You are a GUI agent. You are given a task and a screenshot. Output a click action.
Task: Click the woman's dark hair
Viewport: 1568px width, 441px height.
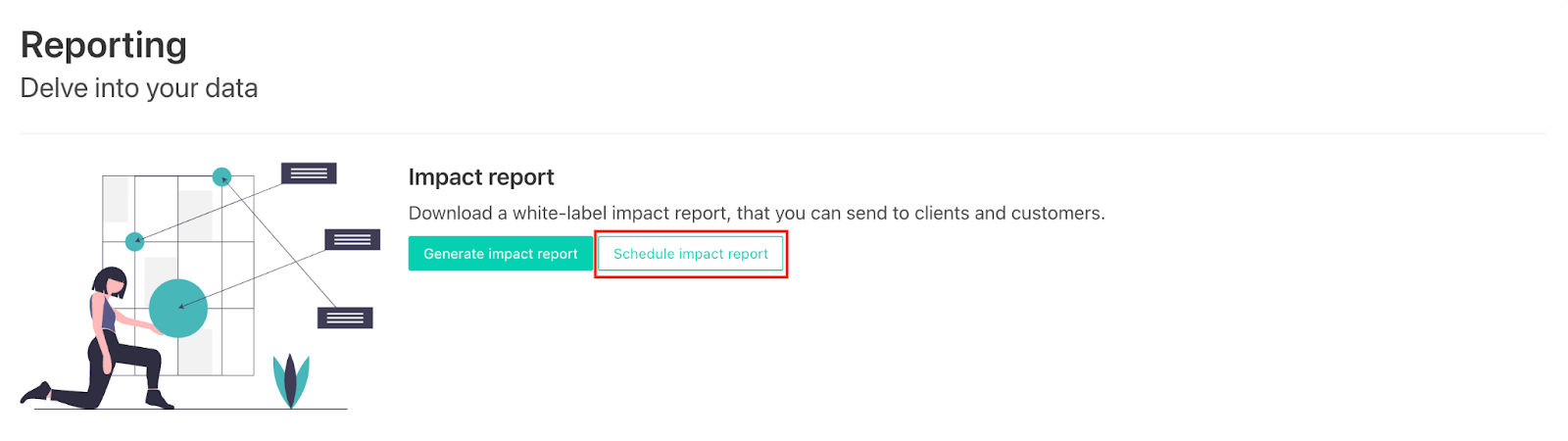(105, 280)
